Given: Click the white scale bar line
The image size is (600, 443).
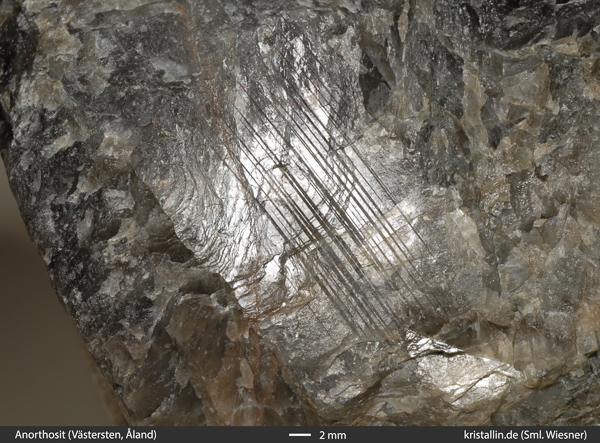Looking at the screenshot, I should pyautogui.click(x=300, y=435).
